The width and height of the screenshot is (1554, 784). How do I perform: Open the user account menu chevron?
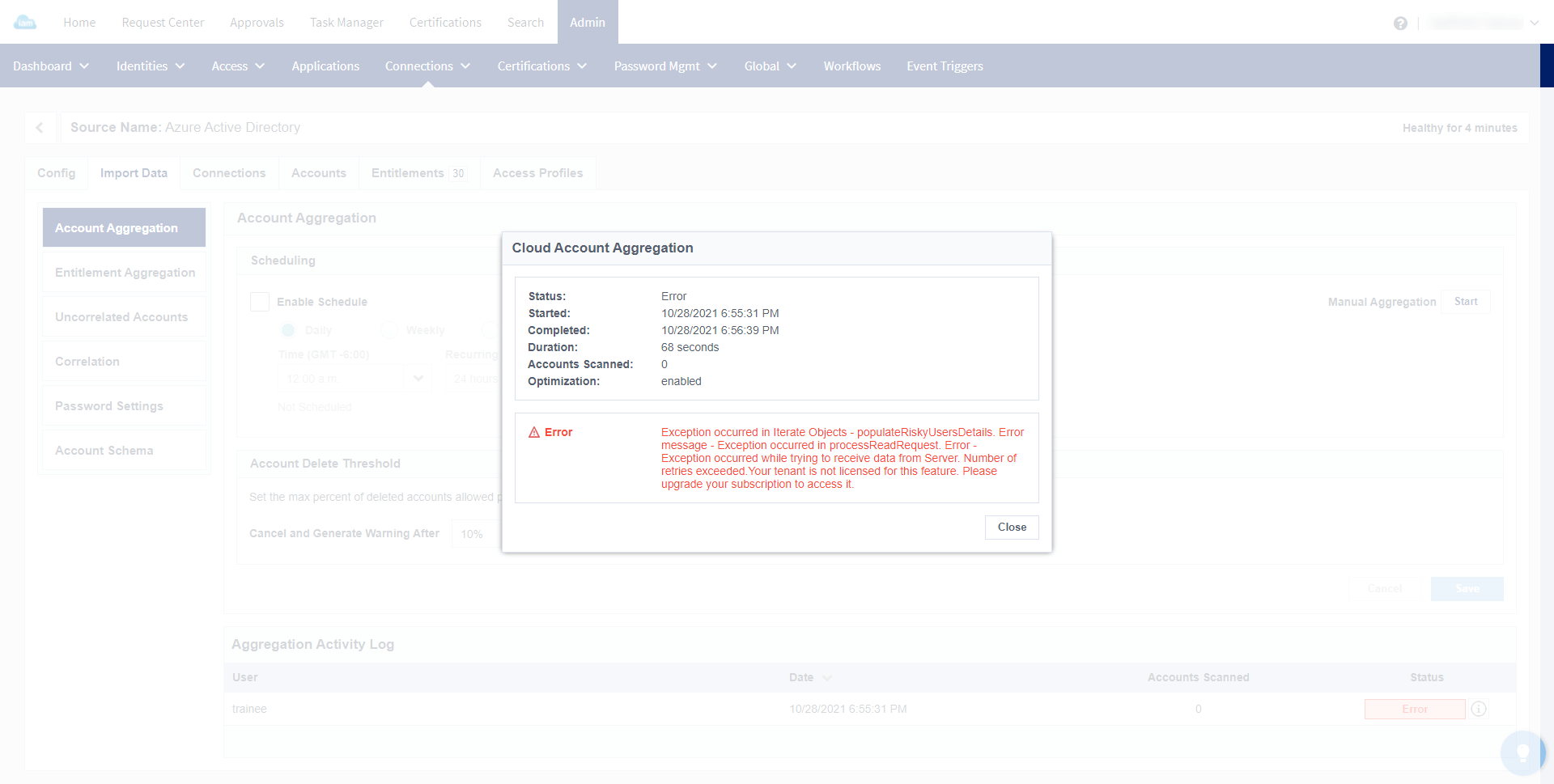click(1535, 23)
